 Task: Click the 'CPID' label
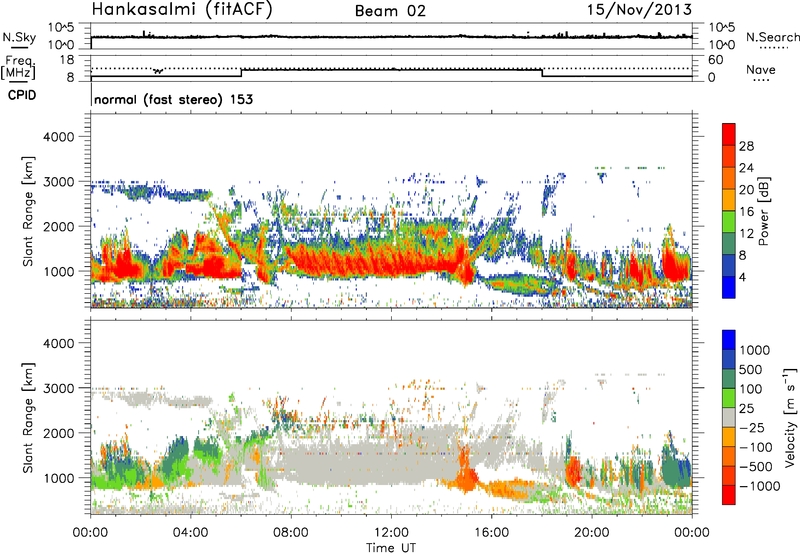coord(22,95)
